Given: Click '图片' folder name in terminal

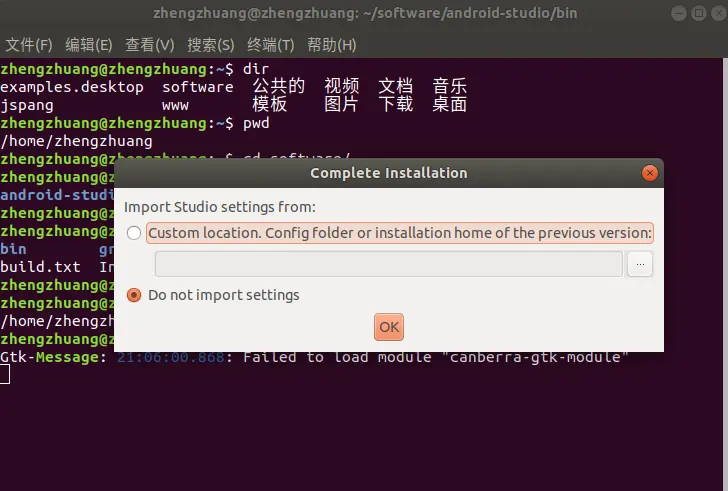Looking at the screenshot, I should tap(341, 104).
